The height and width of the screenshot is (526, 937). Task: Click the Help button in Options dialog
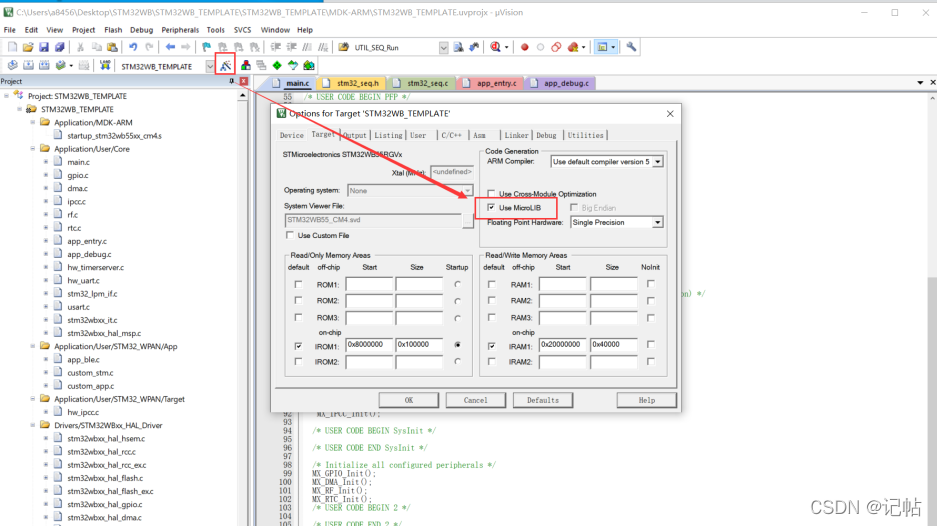click(647, 400)
